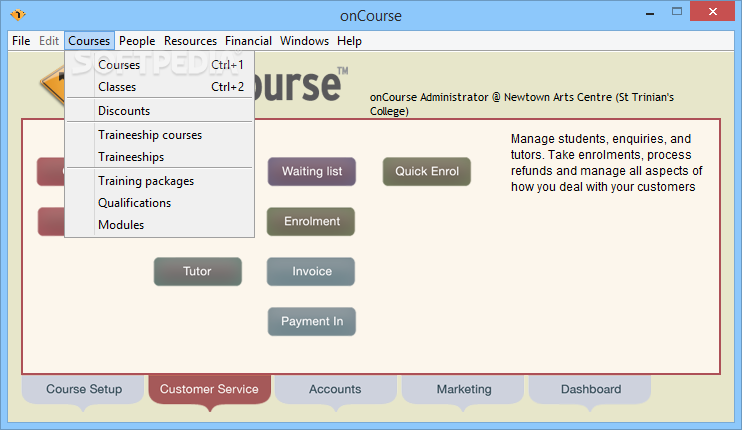742x430 pixels.
Task: Switch to the Accounts tab
Action: click(336, 389)
